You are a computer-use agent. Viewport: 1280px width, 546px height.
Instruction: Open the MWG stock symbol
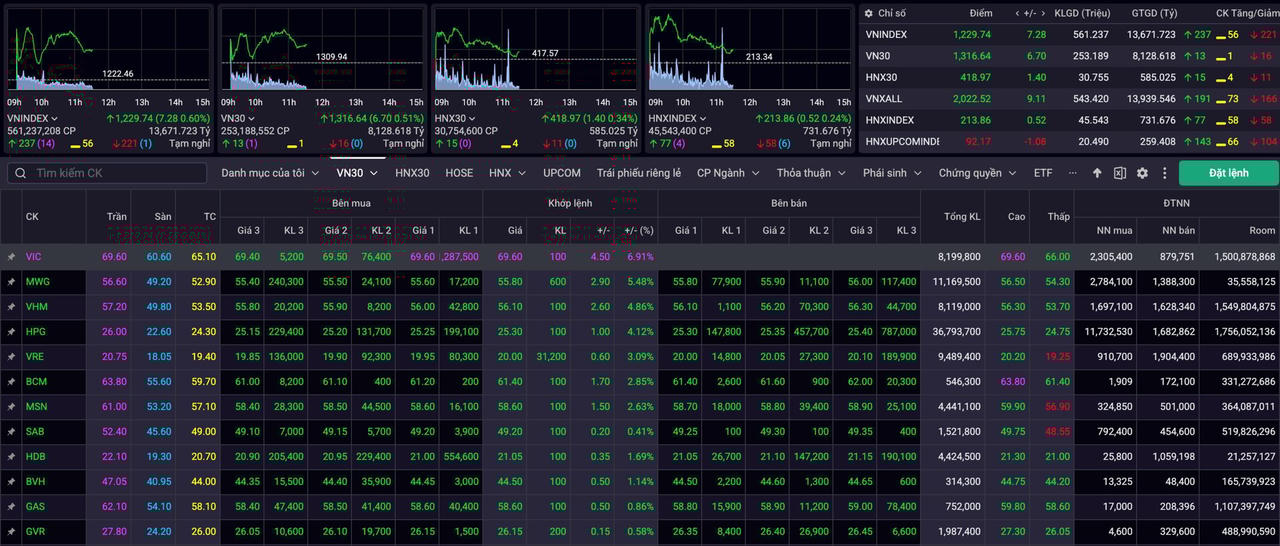37,282
